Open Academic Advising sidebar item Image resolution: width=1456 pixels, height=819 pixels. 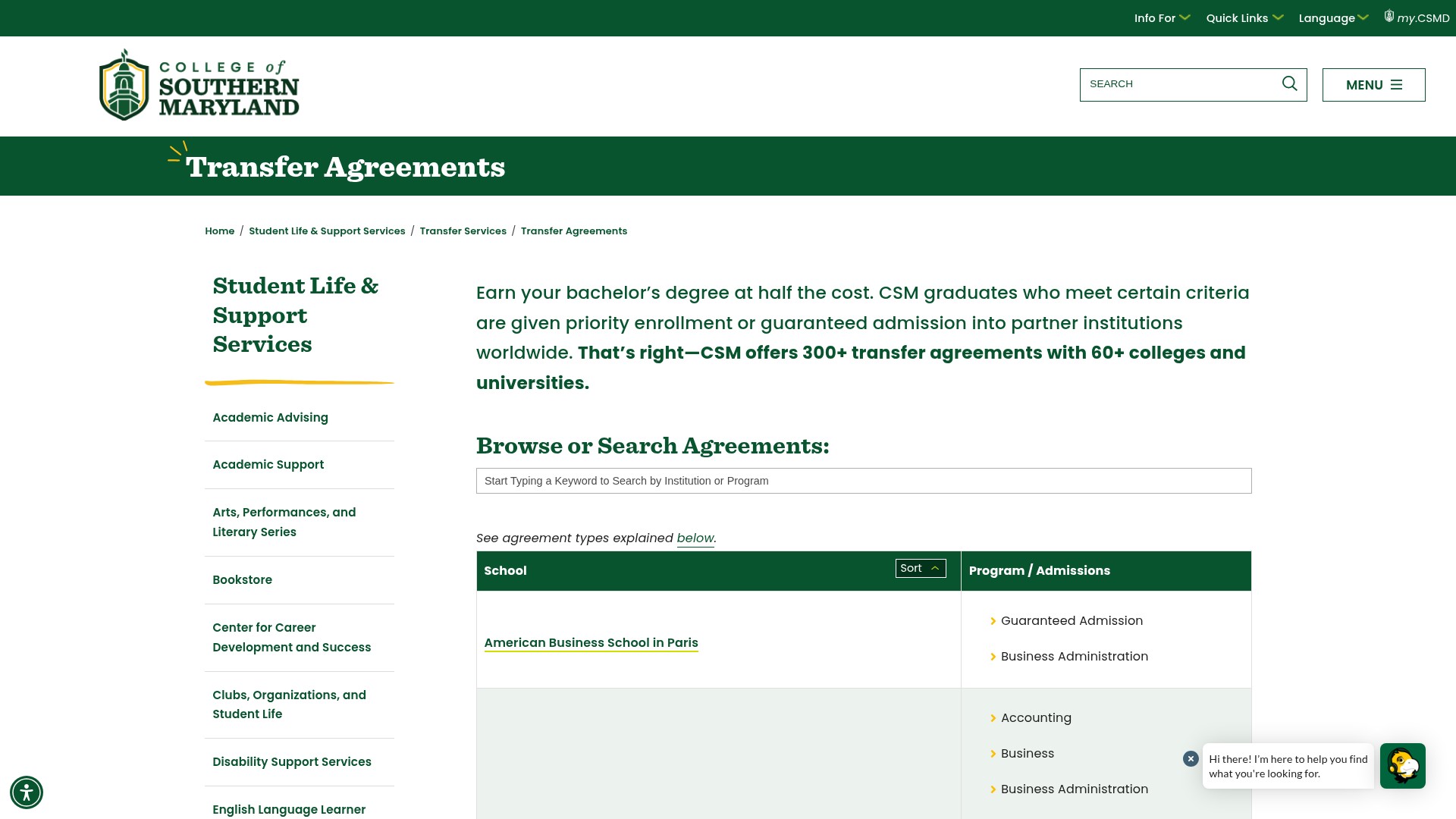point(270,418)
